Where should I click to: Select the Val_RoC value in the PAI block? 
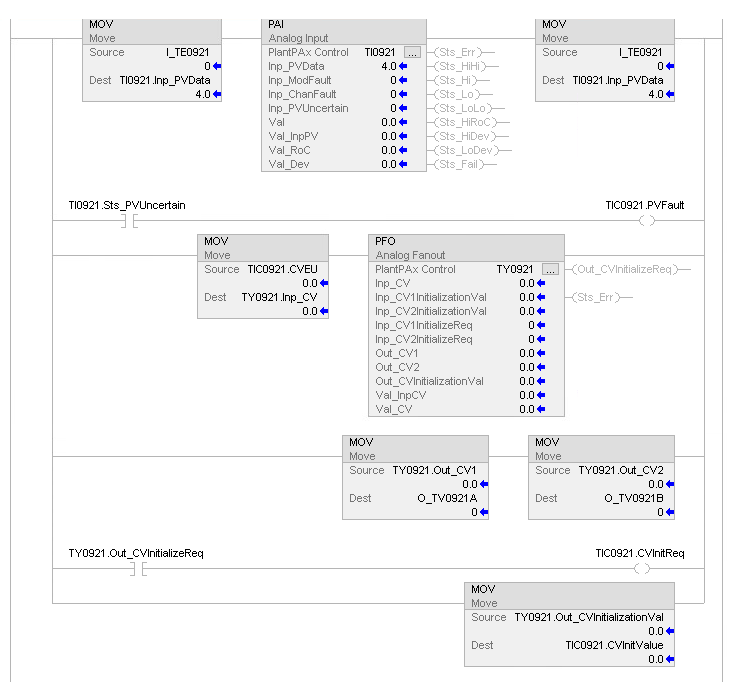[x=388, y=150]
